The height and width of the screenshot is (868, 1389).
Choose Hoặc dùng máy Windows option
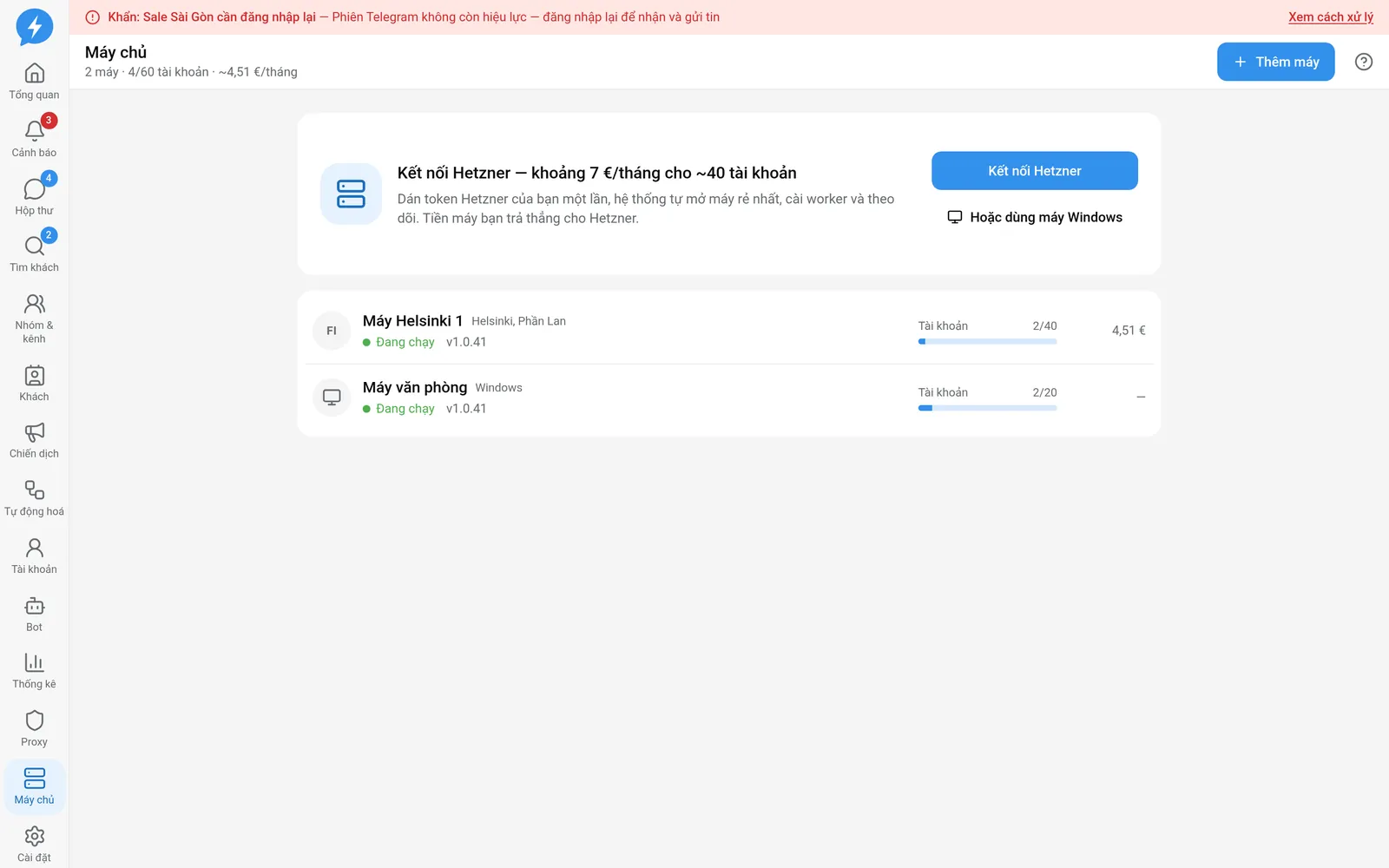click(x=1035, y=217)
